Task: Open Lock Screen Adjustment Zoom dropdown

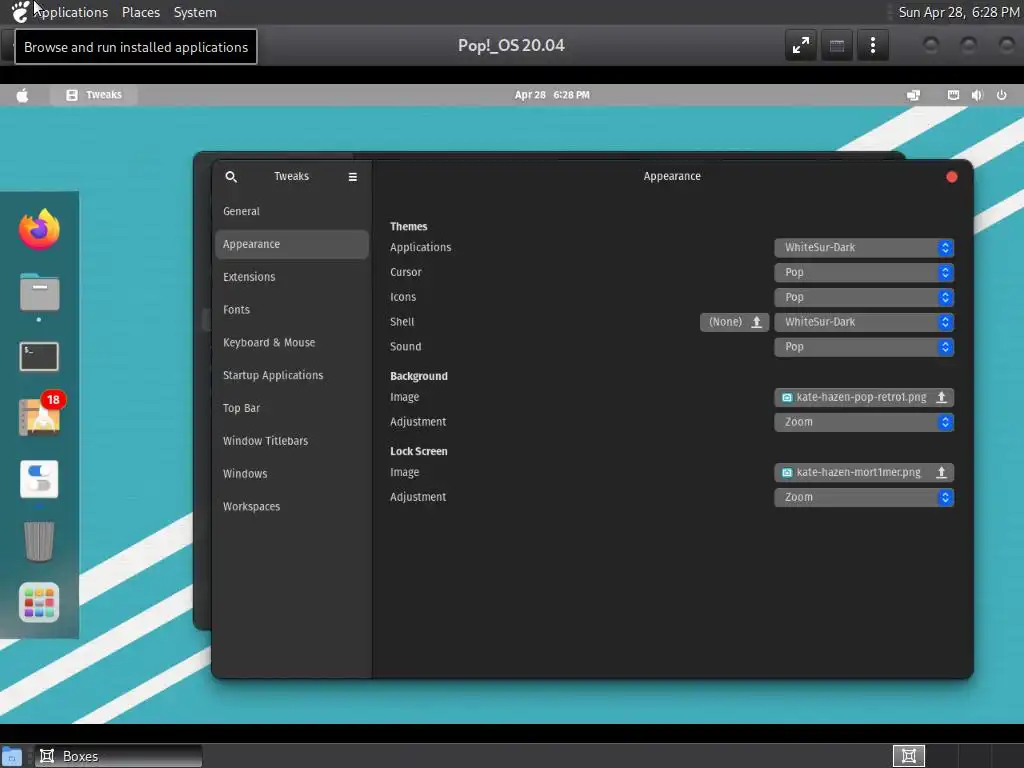Action: coord(864,497)
